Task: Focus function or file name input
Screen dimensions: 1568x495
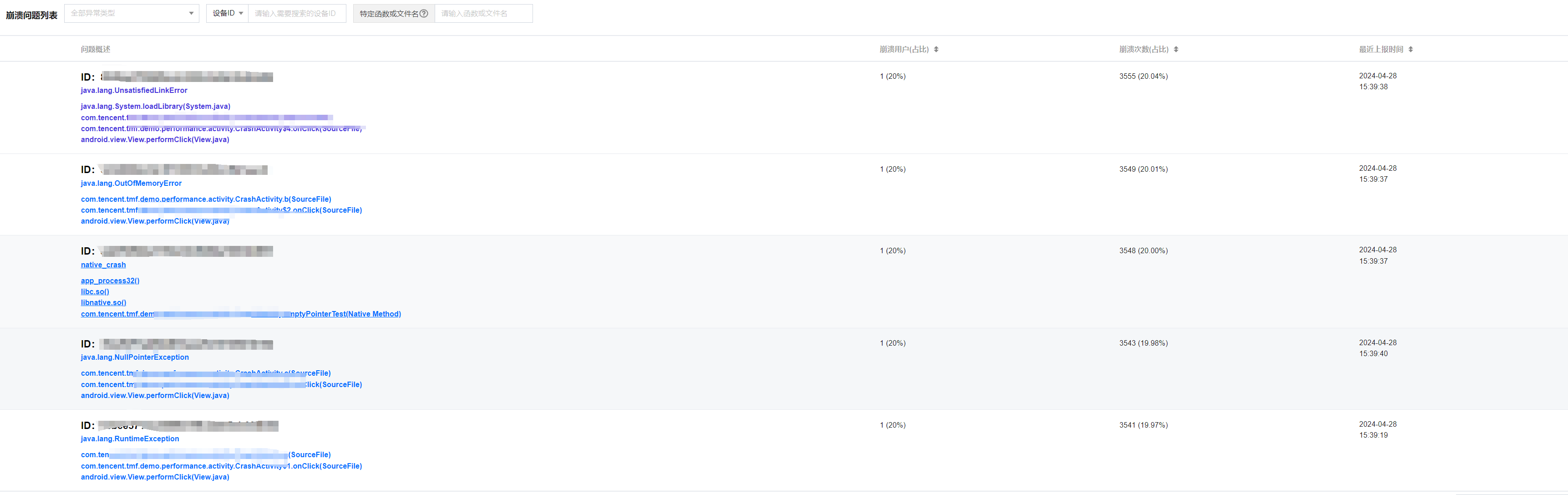Action: 483,13
